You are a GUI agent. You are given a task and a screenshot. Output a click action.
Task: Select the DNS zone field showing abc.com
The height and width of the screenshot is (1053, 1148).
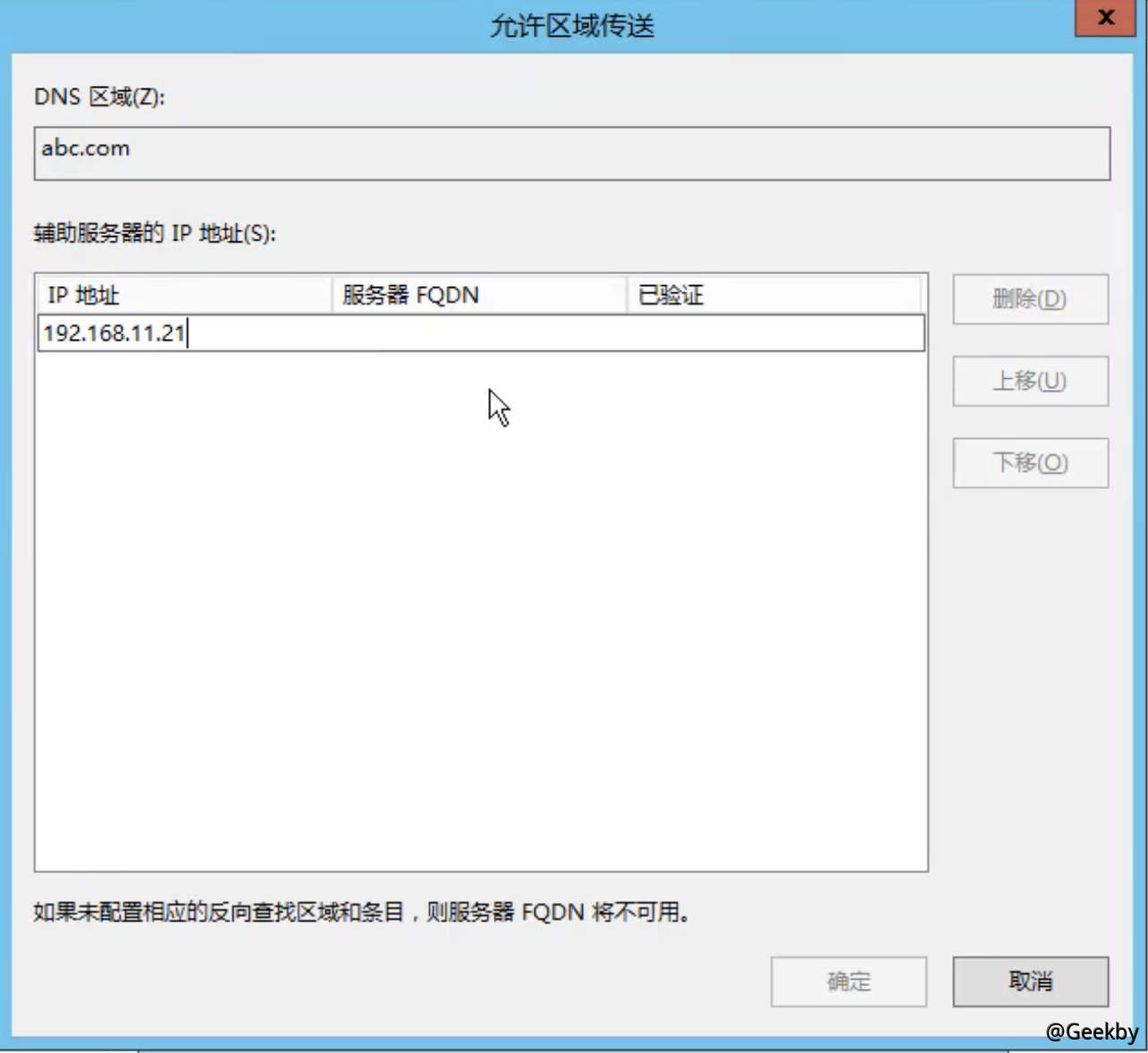(x=572, y=153)
